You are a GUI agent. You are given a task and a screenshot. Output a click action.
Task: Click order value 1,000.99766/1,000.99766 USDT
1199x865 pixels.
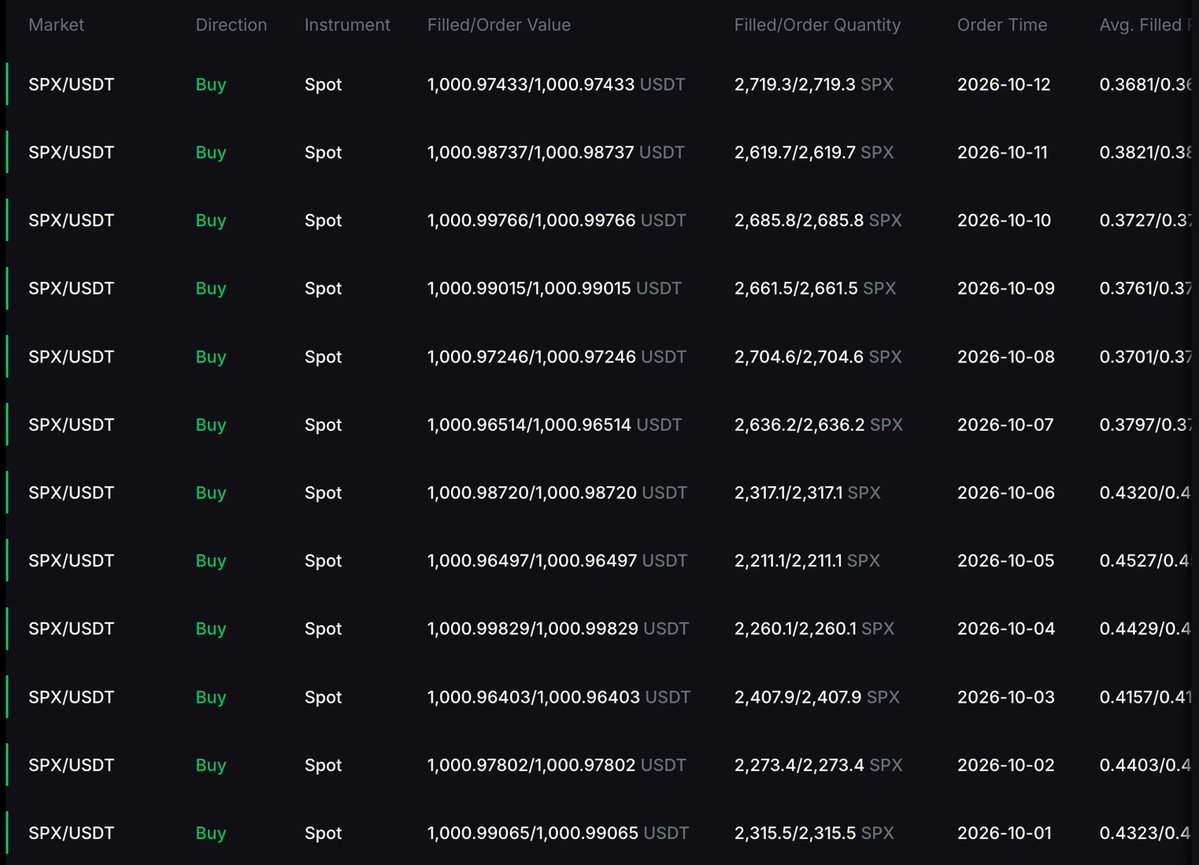tap(557, 220)
